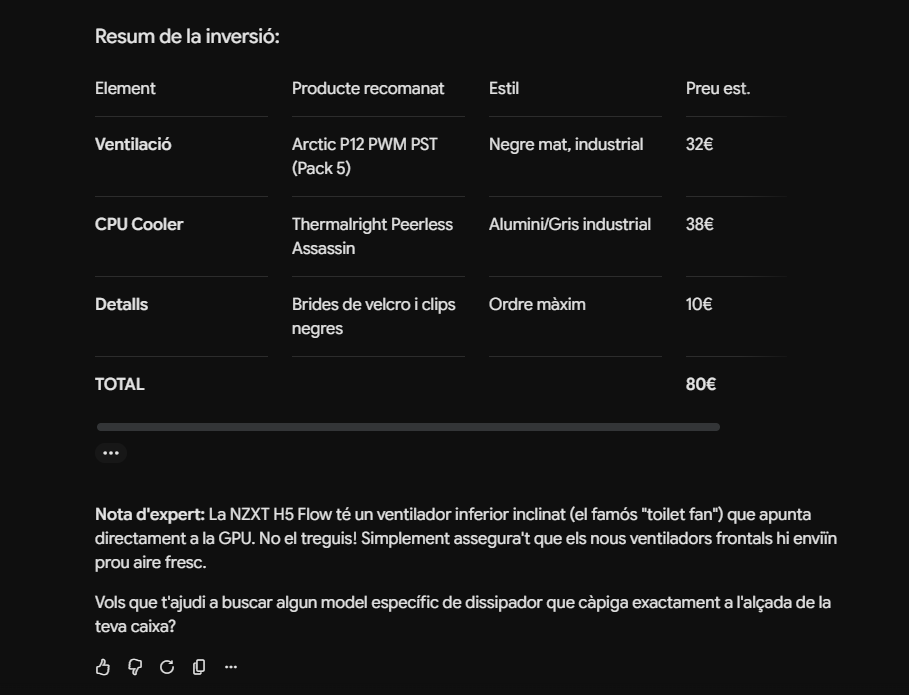Click the Producte recomanat column header
This screenshot has height=695, width=909.
[368, 89]
